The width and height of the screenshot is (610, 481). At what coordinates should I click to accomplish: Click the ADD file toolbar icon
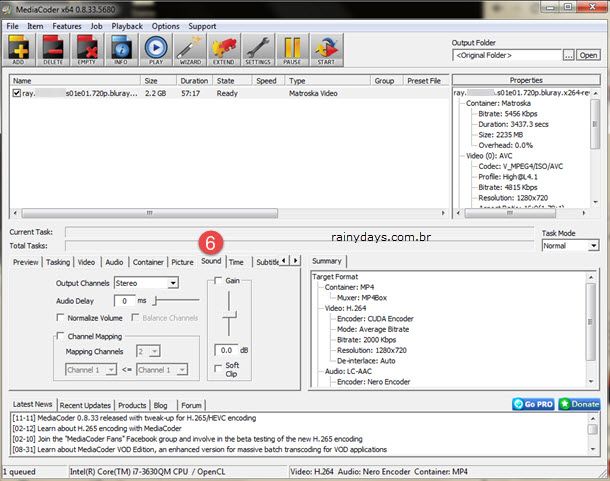(x=18, y=49)
